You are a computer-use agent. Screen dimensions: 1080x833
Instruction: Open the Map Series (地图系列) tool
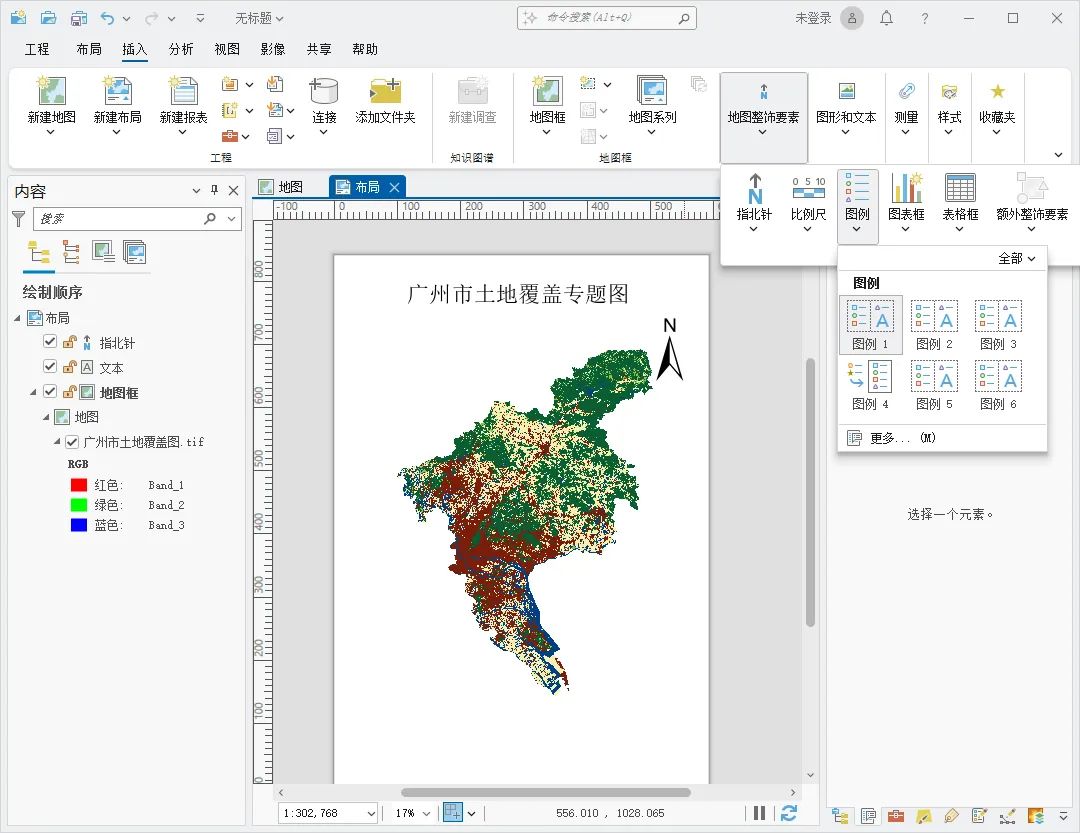(x=652, y=105)
